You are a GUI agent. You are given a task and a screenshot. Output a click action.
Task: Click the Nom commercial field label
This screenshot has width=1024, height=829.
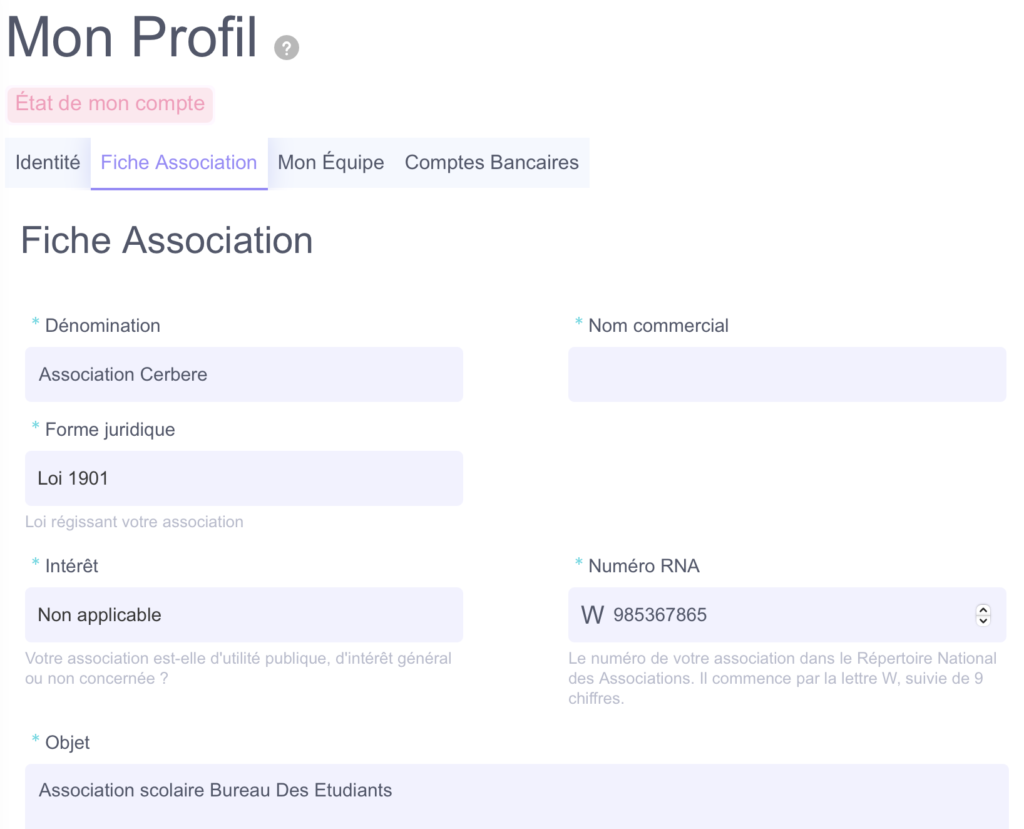[658, 325]
